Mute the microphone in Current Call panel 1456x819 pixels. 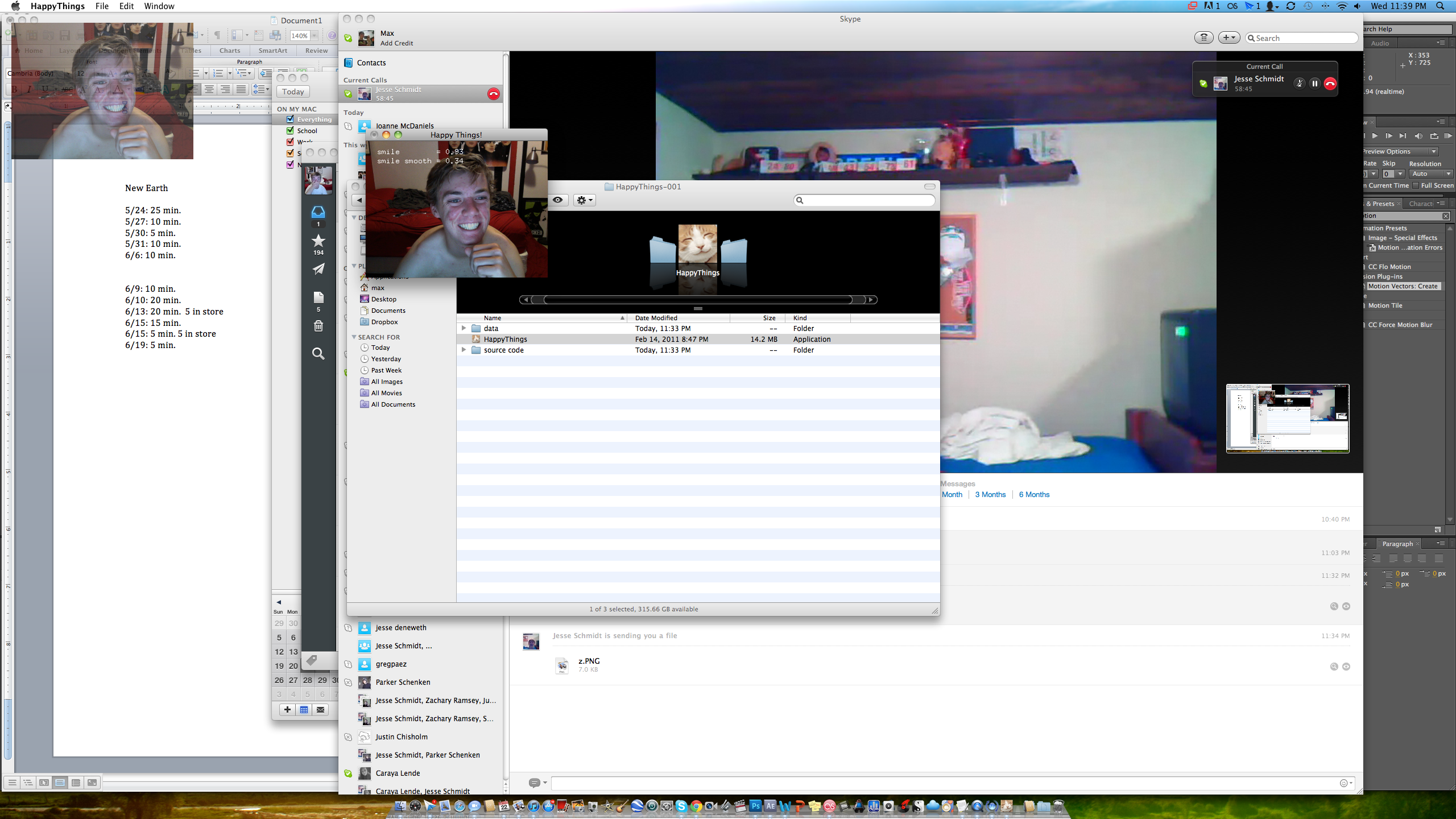click(1299, 84)
